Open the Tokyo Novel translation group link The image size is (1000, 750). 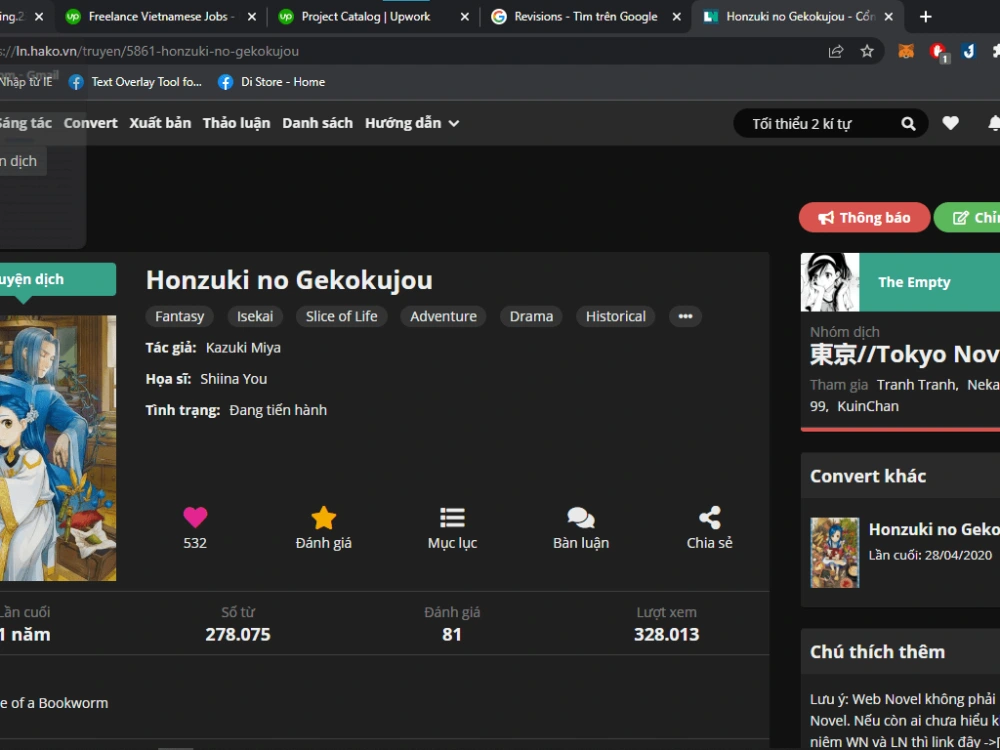coord(904,354)
